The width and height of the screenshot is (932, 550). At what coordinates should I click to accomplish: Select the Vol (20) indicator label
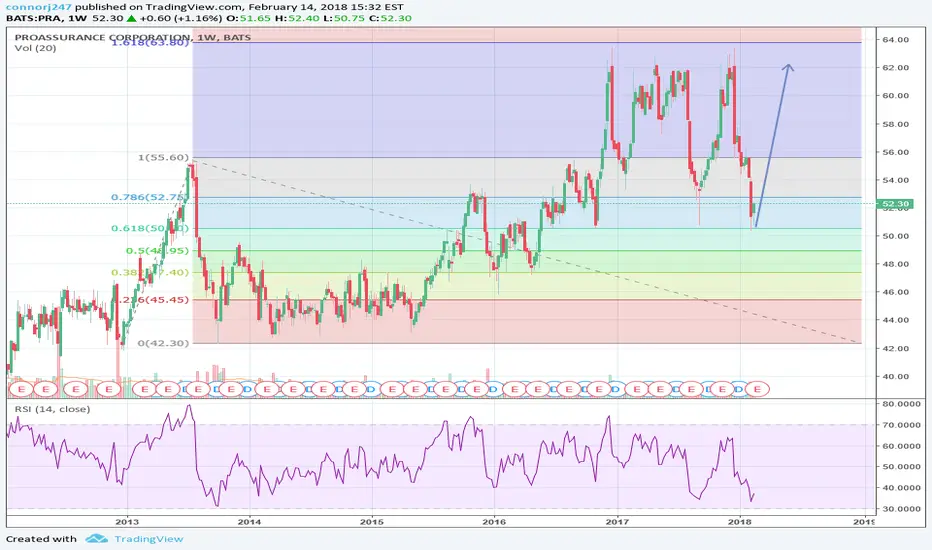tap(36, 48)
